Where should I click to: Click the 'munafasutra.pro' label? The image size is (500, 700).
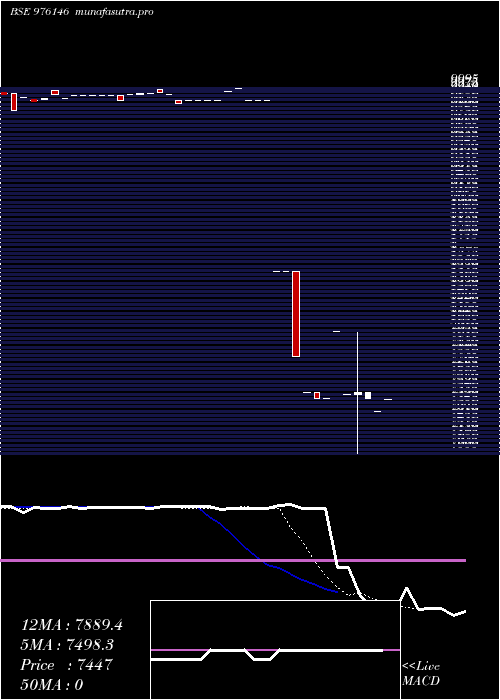(x=115, y=12)
